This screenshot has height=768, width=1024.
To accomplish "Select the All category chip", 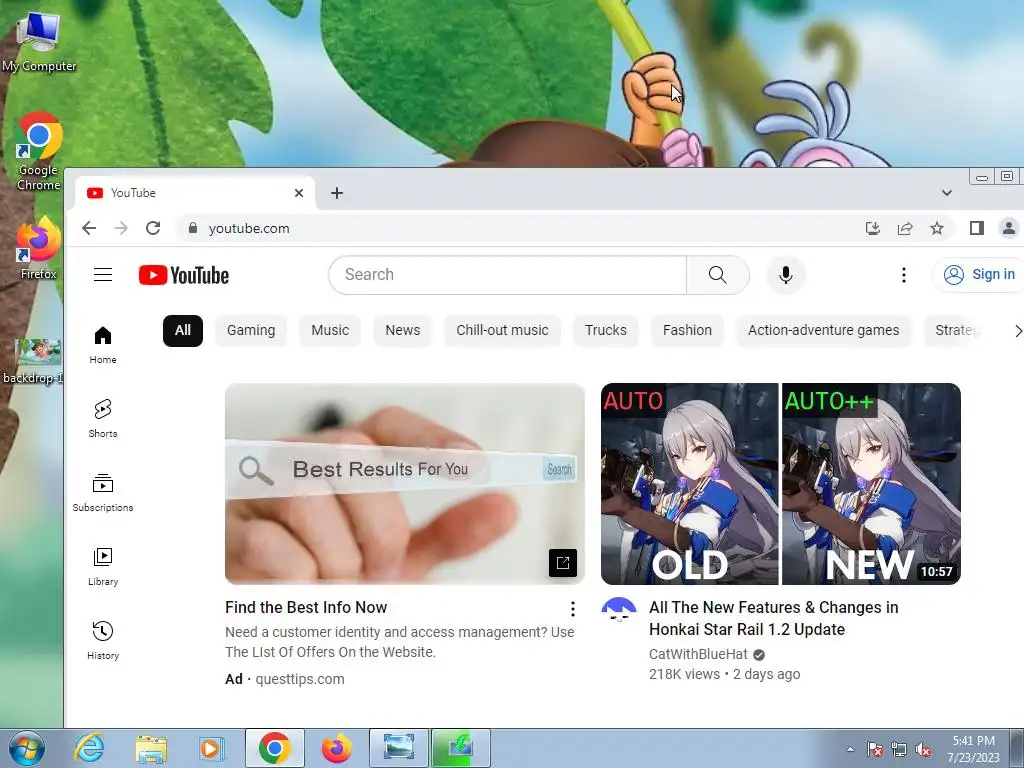I will pyautogui.click(x=183, y=330).
